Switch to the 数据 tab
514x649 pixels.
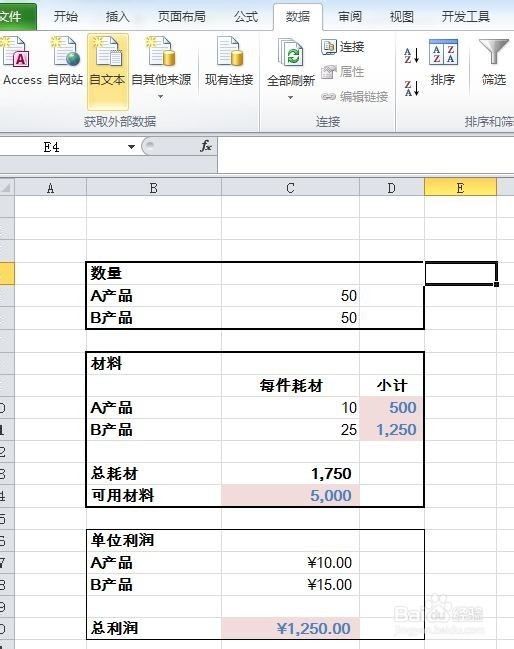pyautogui.click(x=298, y=17)
